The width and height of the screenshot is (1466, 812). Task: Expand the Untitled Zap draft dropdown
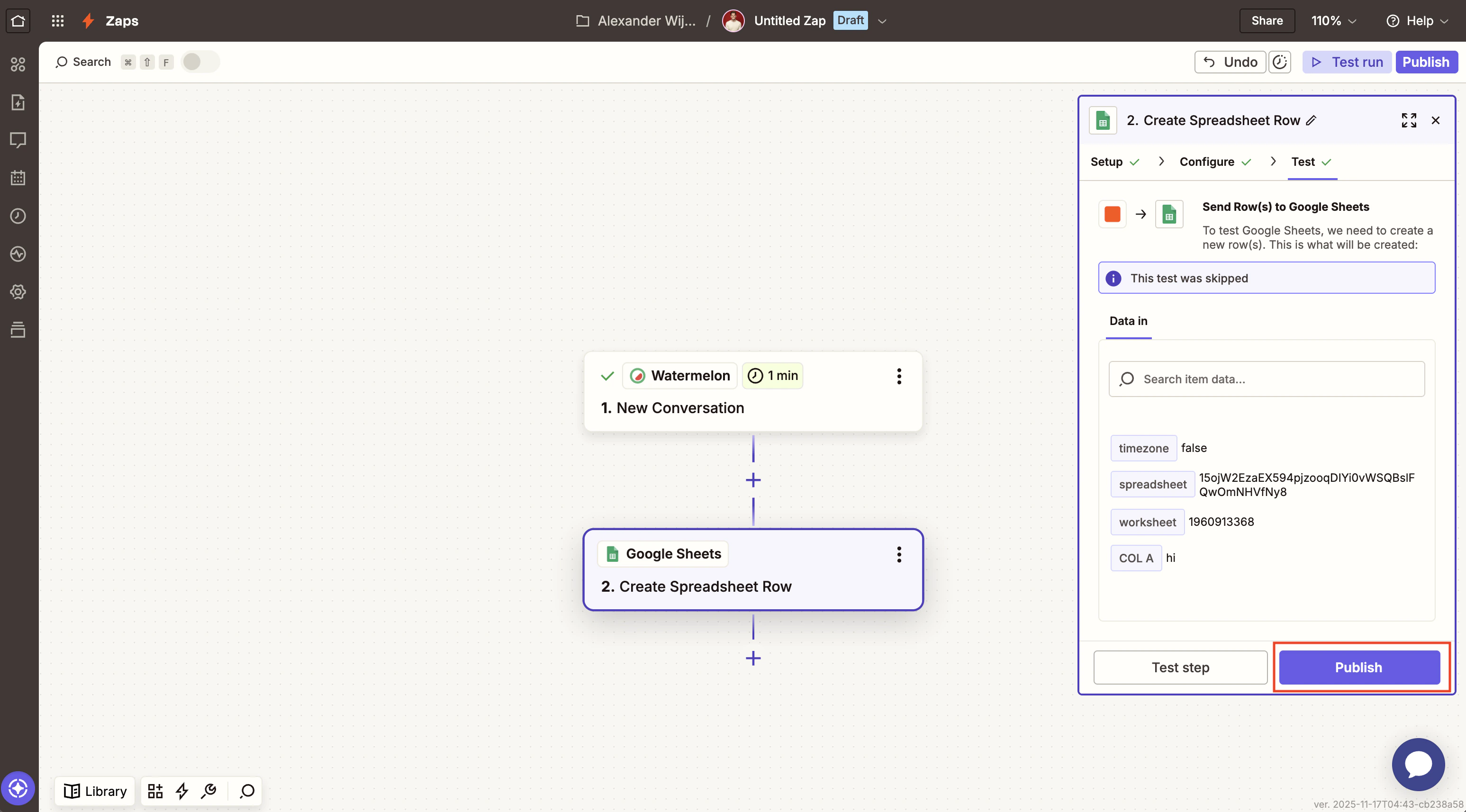pyautogui.click(x=882, y=22)
